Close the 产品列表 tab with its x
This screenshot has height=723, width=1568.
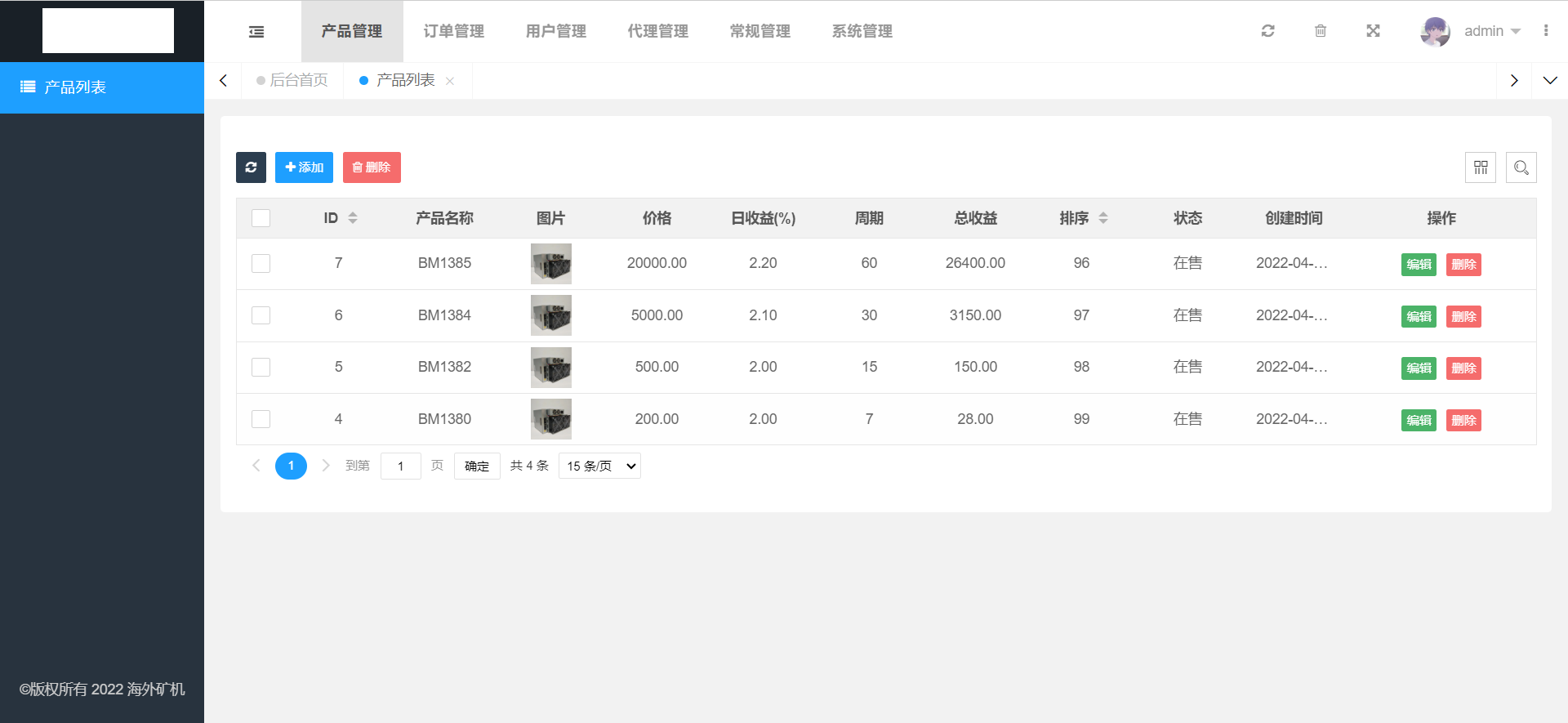[450, 81]
